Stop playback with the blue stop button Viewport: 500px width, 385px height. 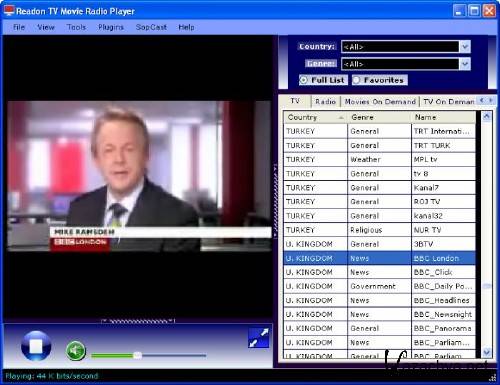pyautogui.click(x=36, y=346)
